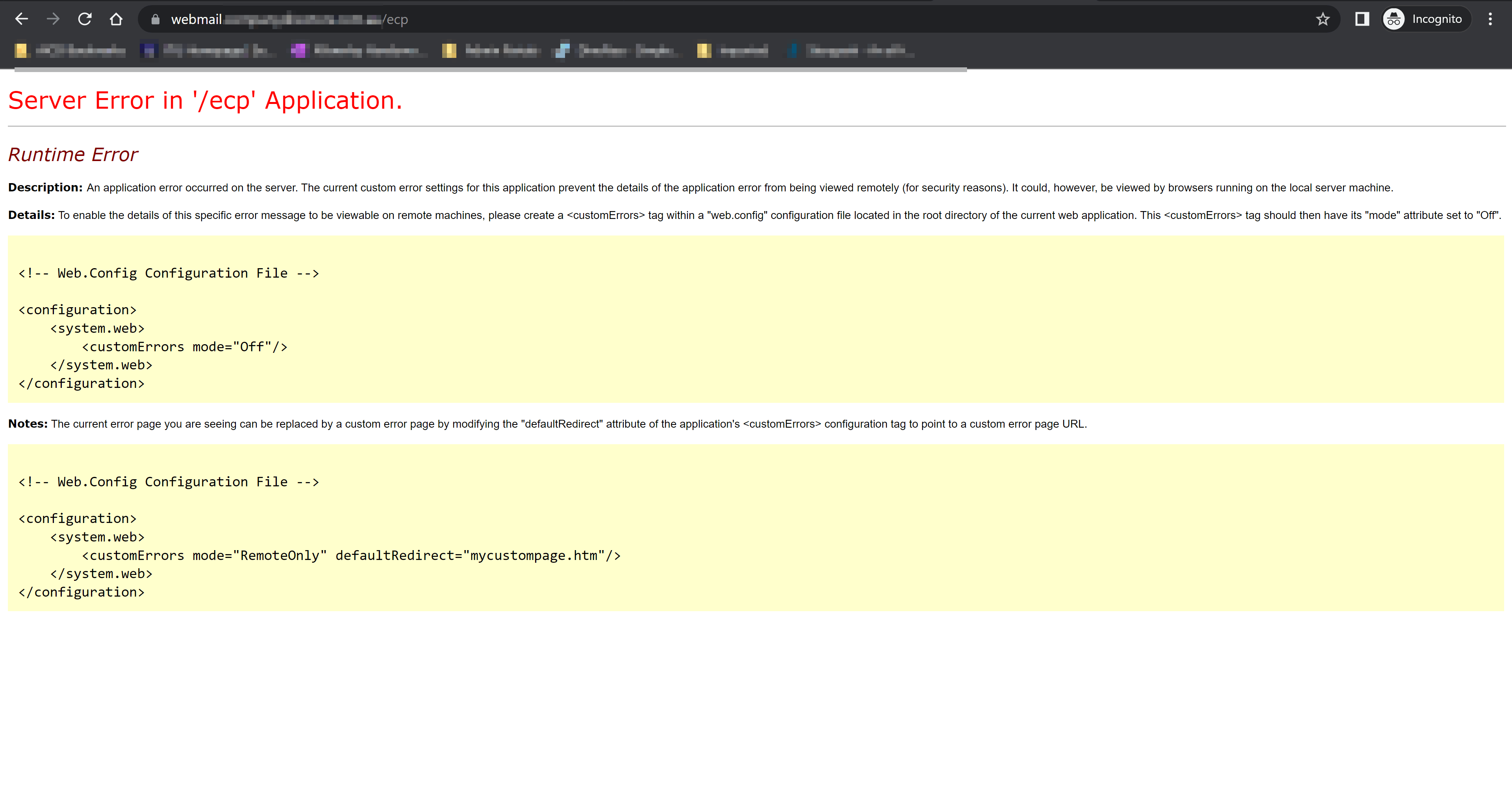The height and width of the screenshot is (812, 1512).
Task: Open the browser side panel
Action: pos(1362,19)
